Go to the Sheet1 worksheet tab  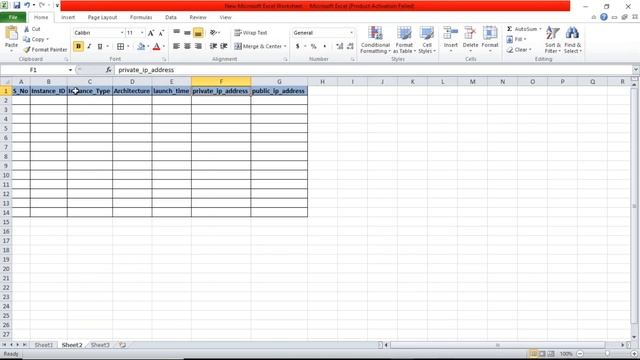(x=44, y=345)
